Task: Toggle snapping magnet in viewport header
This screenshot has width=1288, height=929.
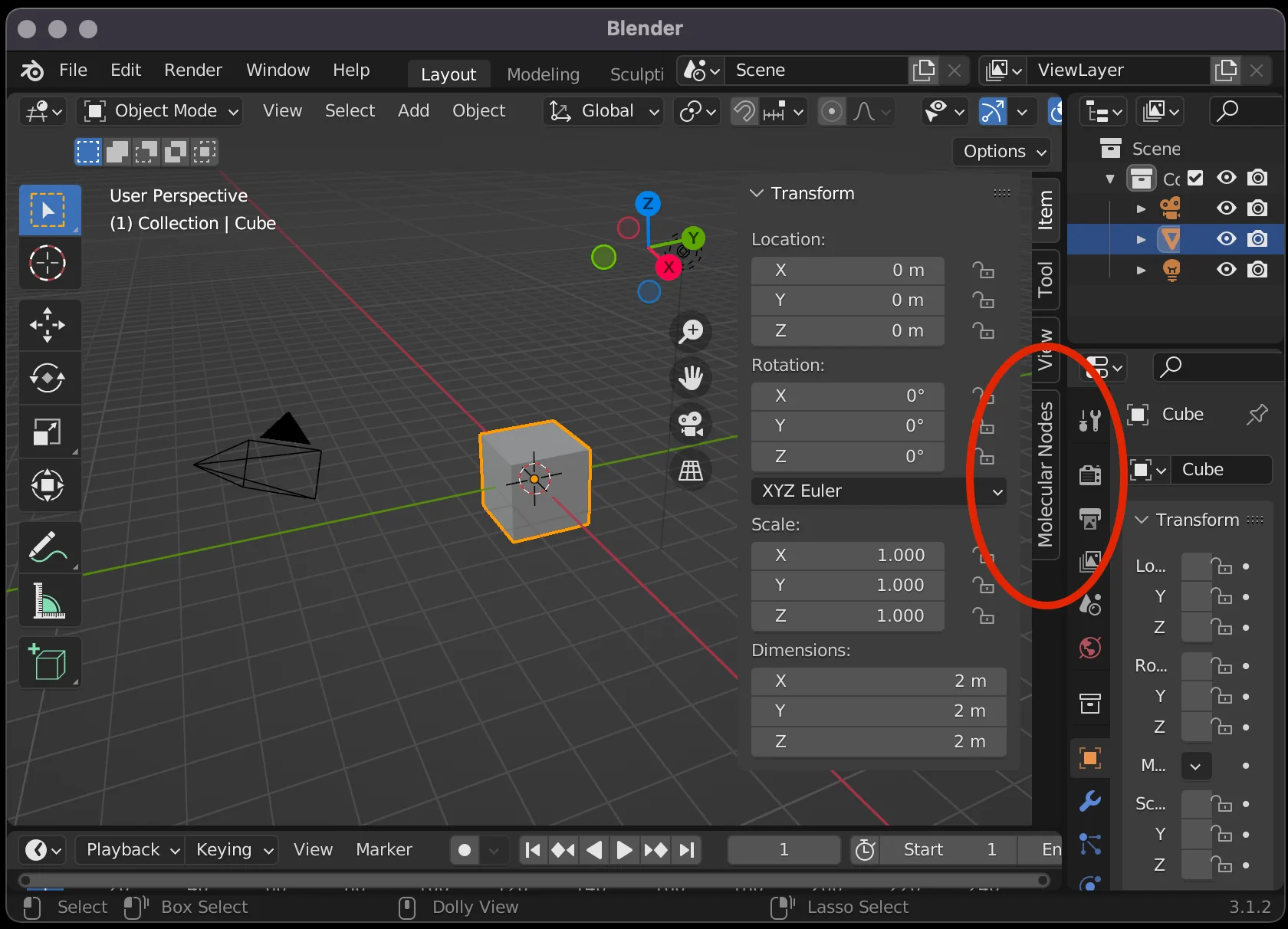Action: pyautogui.click(x=744, y=112)
